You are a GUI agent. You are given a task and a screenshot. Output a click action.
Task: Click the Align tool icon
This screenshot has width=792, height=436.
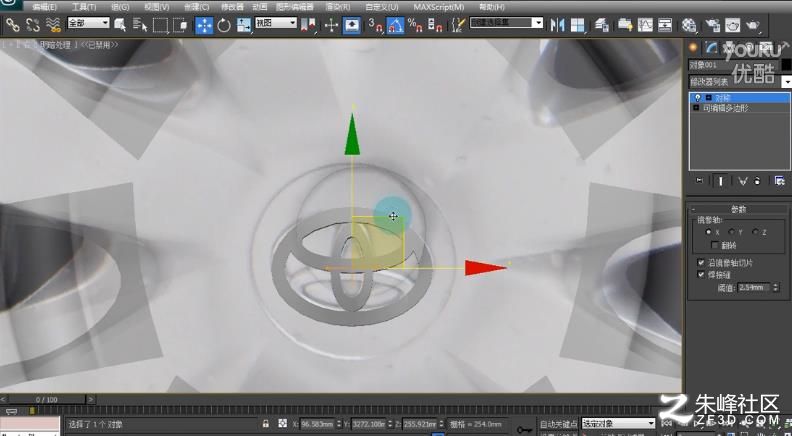[x=577, y=25]
